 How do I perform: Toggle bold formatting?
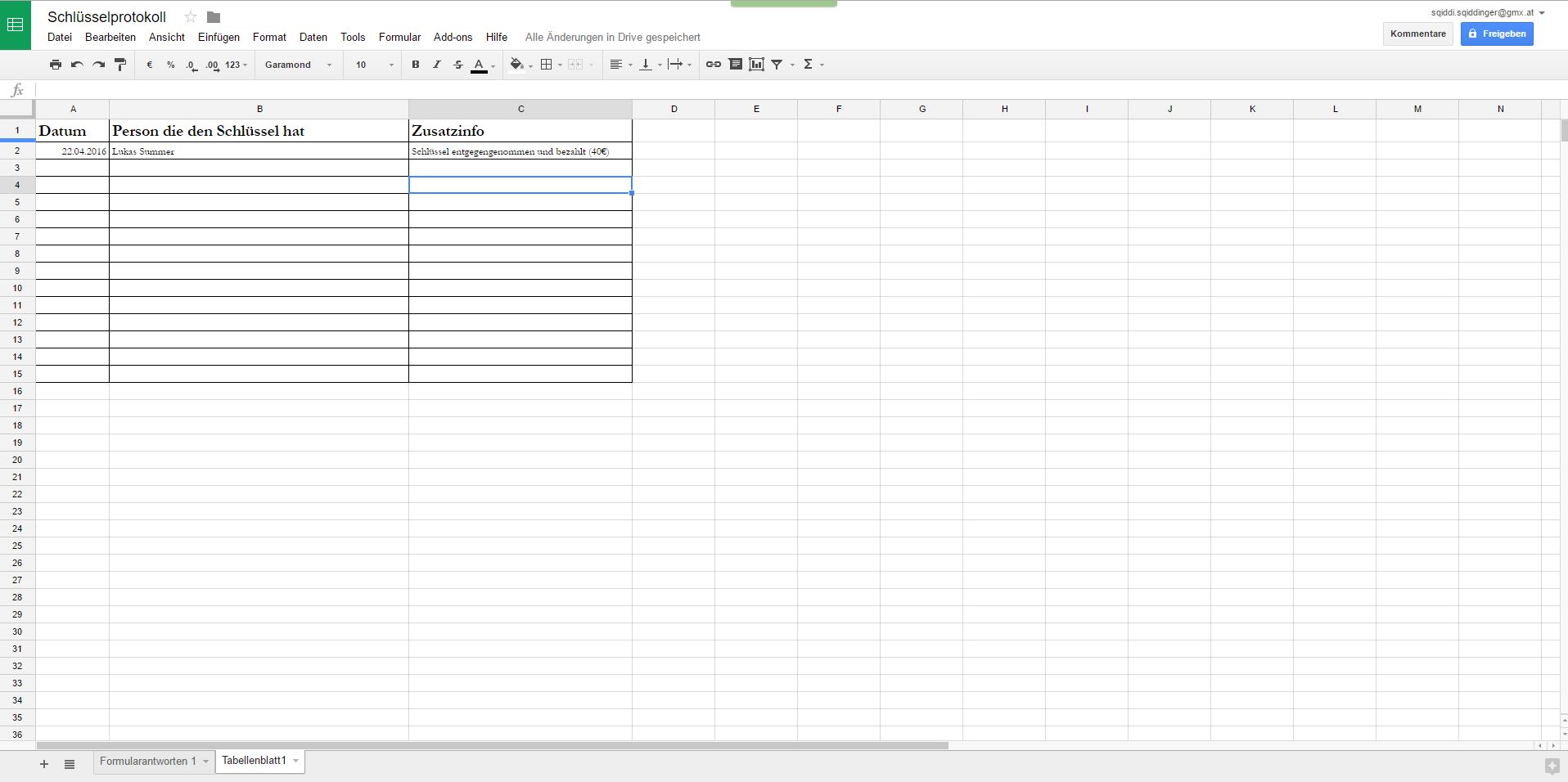[x=415, y=65]
